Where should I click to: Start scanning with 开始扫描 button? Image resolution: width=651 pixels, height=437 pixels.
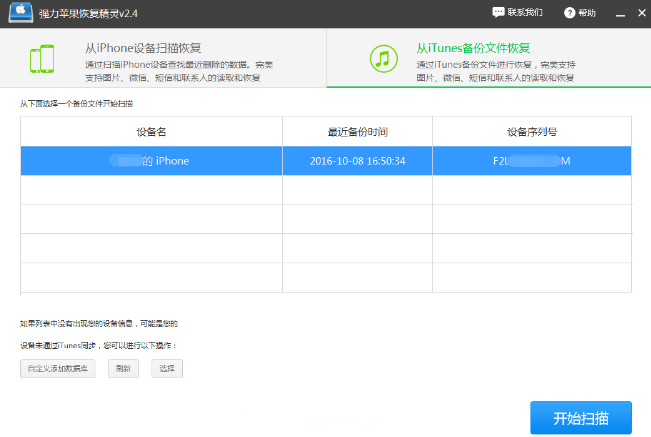(580, 417)
